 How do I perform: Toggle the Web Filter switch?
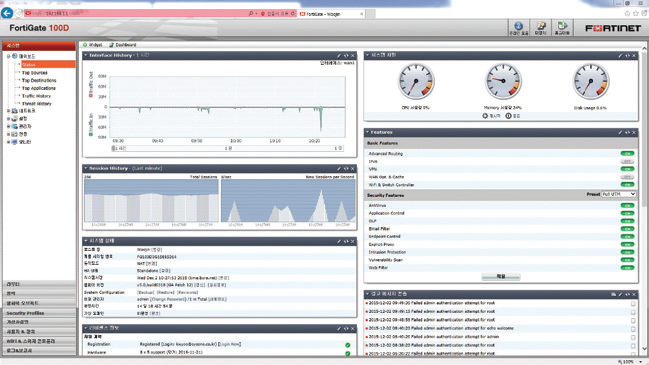(x=627, y=268)
